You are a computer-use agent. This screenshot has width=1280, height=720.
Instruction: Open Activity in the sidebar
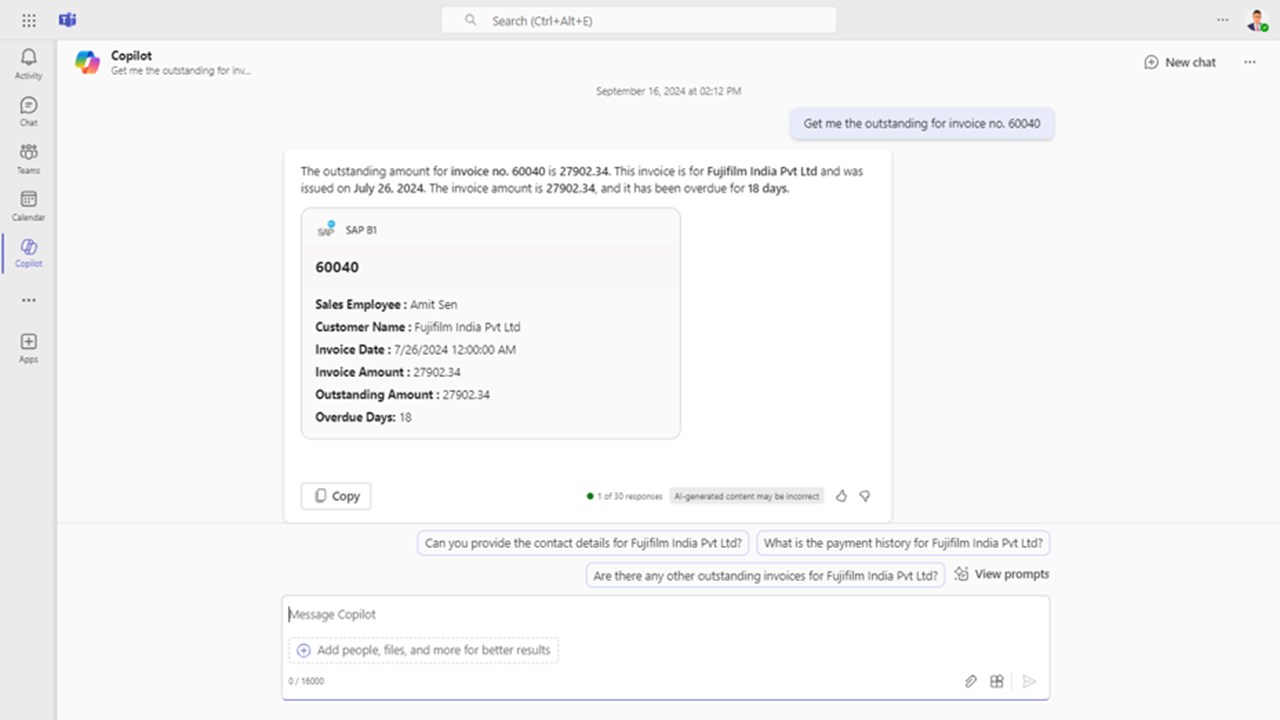[29, 63]
